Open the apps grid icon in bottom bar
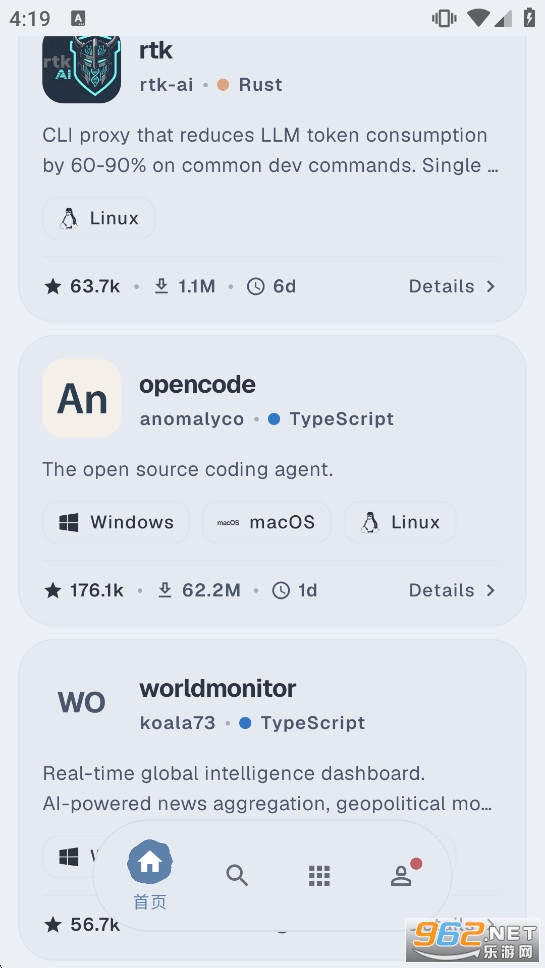The height and width of the screenshot is (968, 545). (x=319, y=875)
